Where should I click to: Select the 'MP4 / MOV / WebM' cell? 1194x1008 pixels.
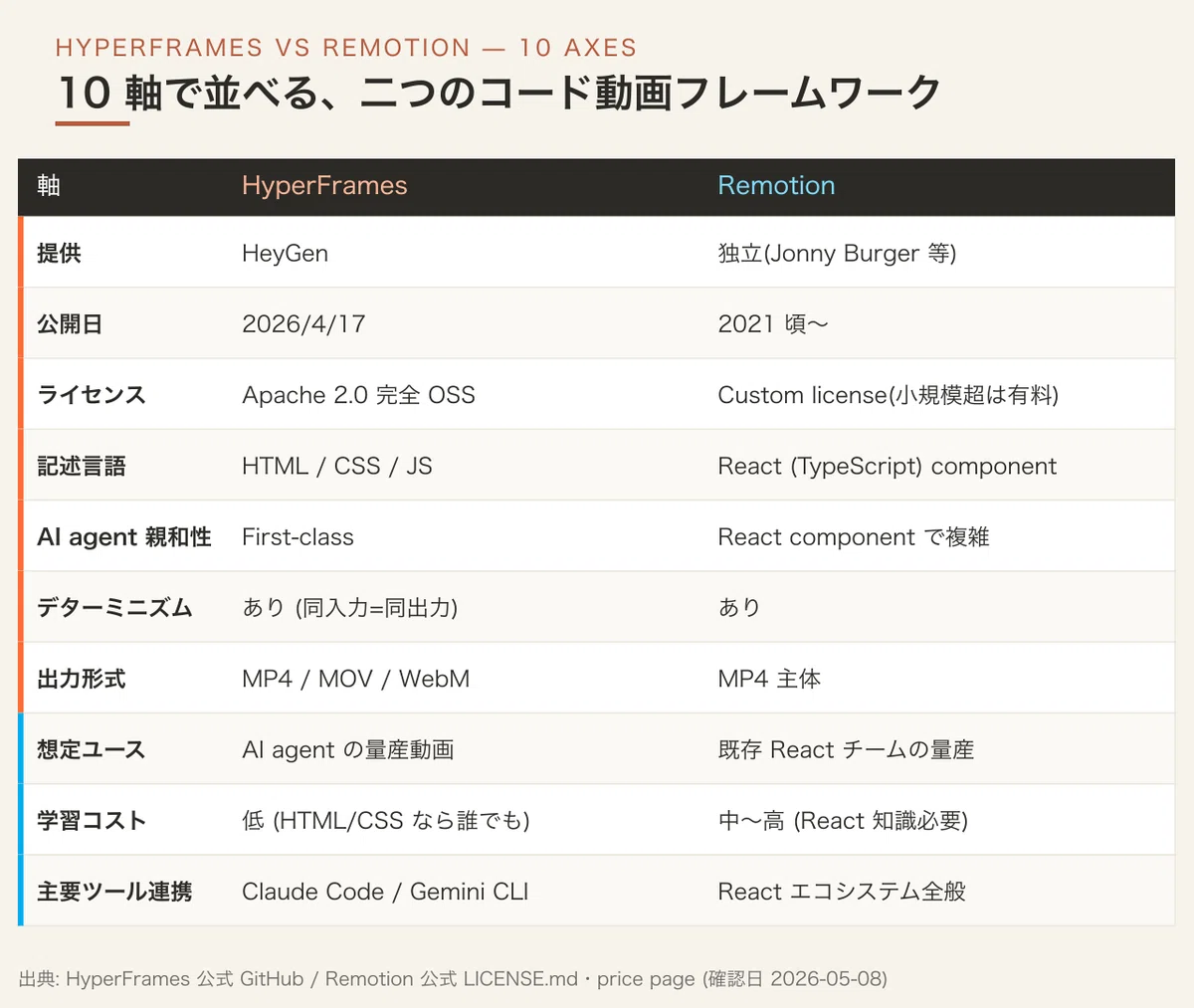click(355, 679)
